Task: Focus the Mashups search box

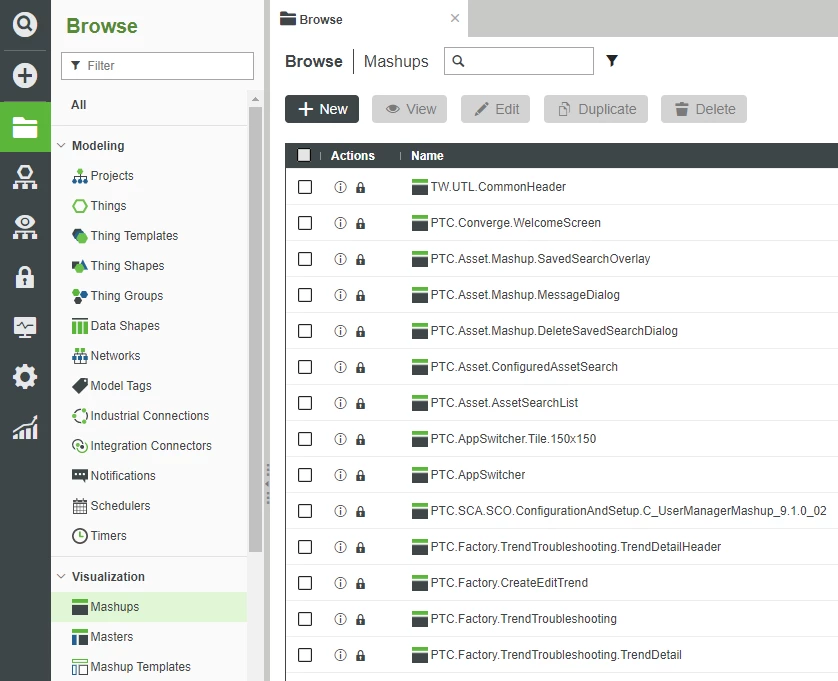Action: [519, 61]
